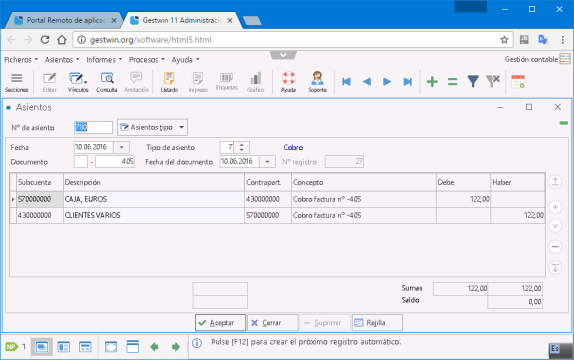Open the Soporte support icon
This screenshot has height=360, width=574.
click(317, 82)
